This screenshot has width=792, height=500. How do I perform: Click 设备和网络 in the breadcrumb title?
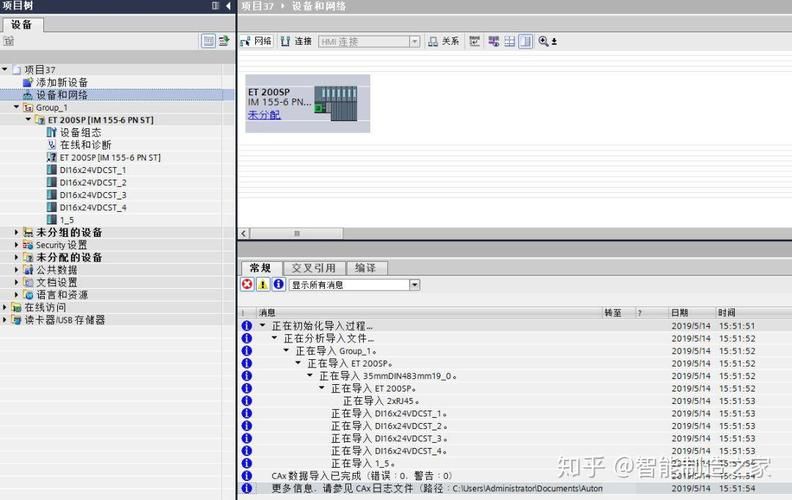[x=319, y=6]
